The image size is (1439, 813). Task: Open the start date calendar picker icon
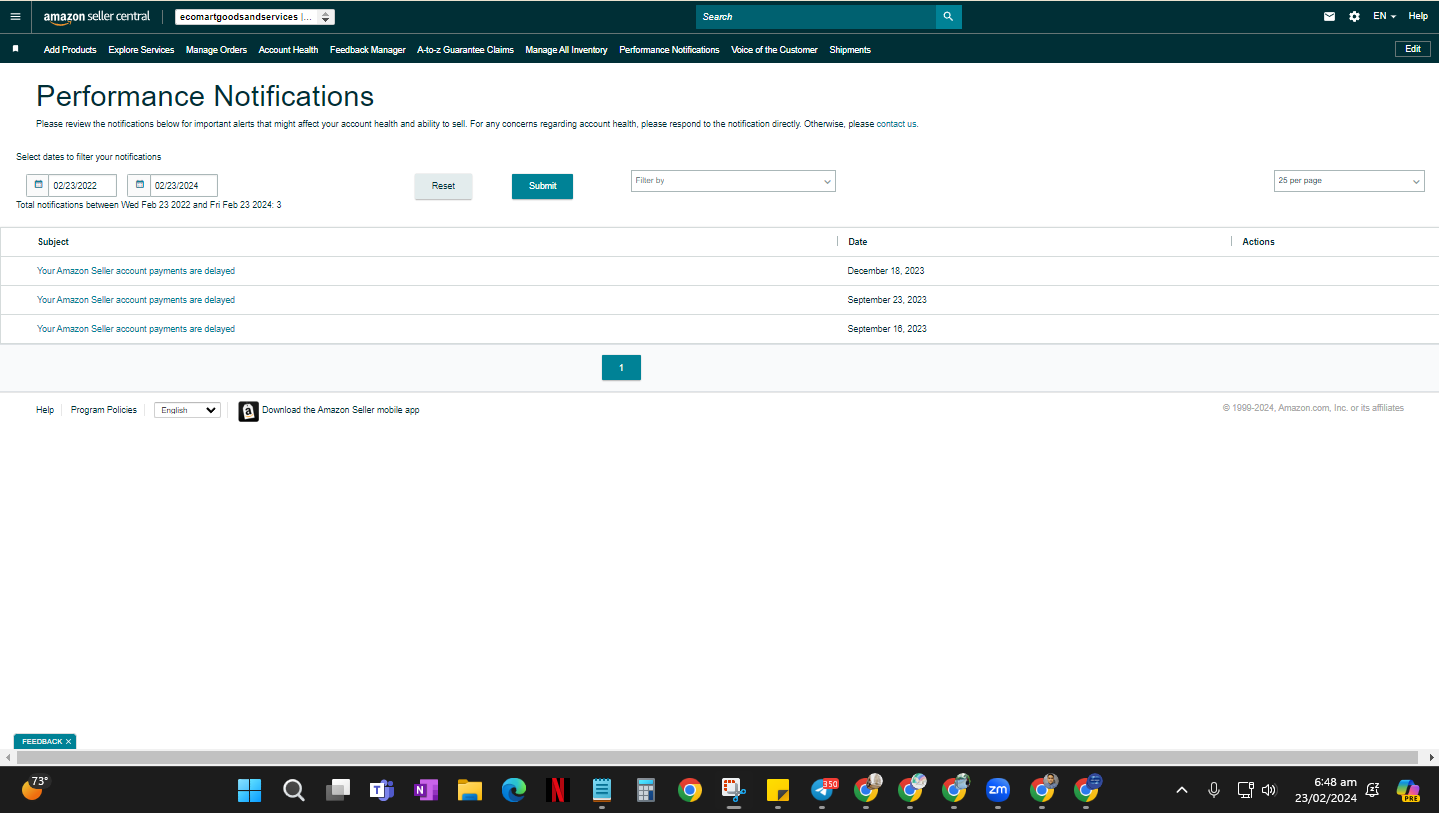point(38,185)
